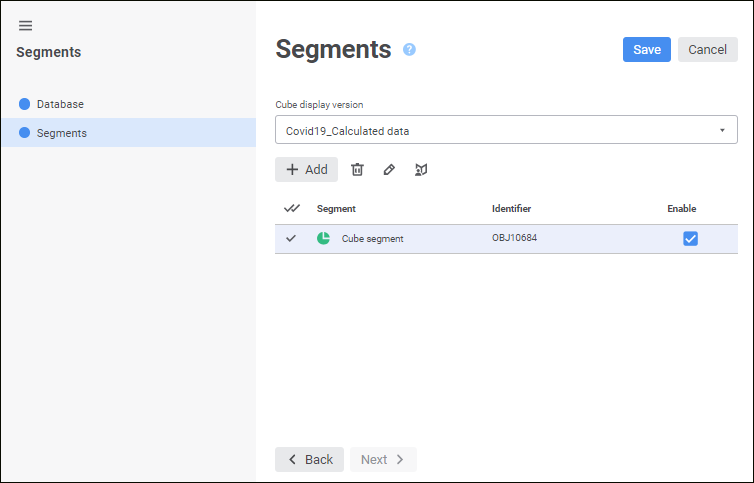
Task: Cancel the segment editing
Action: pyautogui.click(x=707, y=50)
